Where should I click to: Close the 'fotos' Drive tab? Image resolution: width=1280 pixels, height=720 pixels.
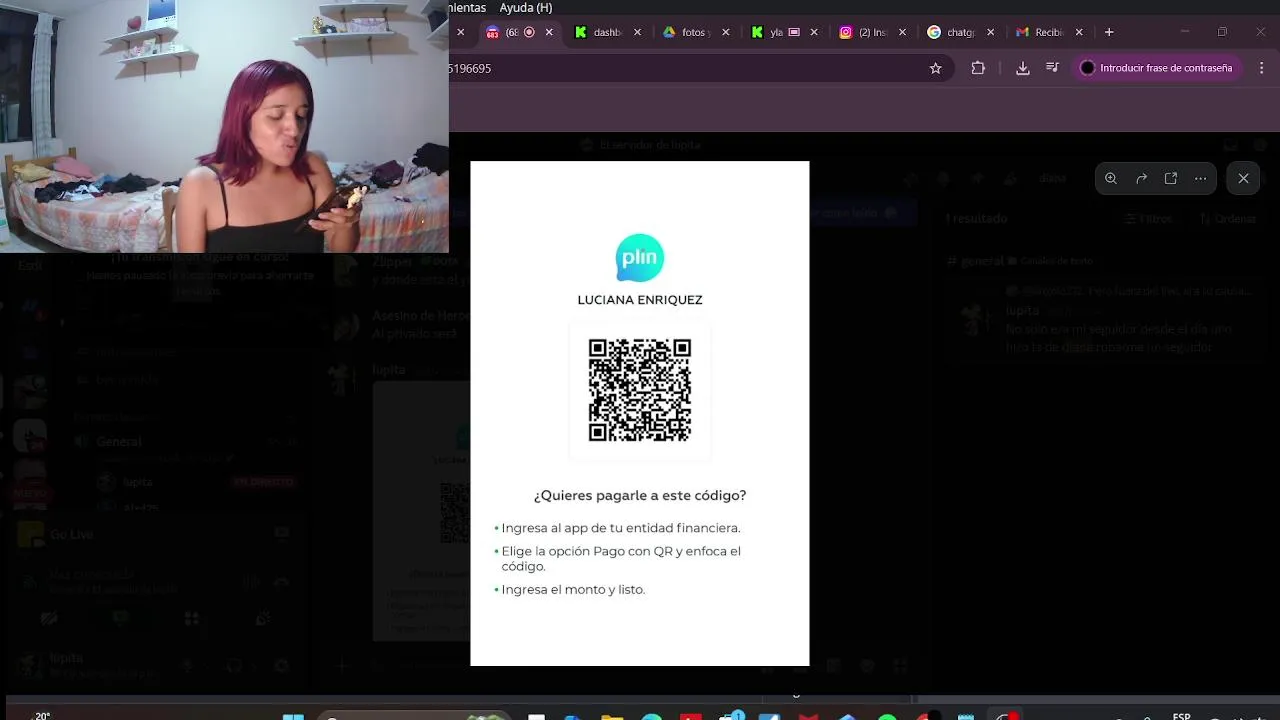[725, 32]
